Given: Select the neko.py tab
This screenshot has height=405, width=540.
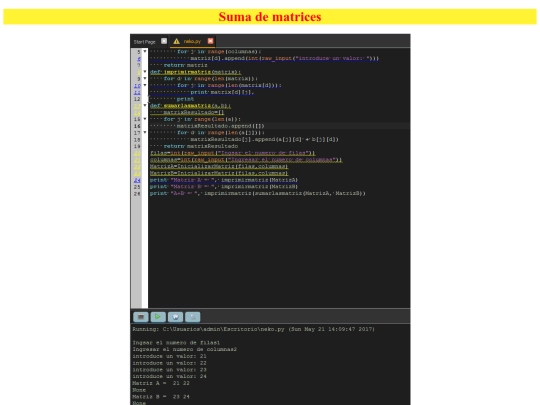Looking at the screenshot, I should [x=192, y=41].
